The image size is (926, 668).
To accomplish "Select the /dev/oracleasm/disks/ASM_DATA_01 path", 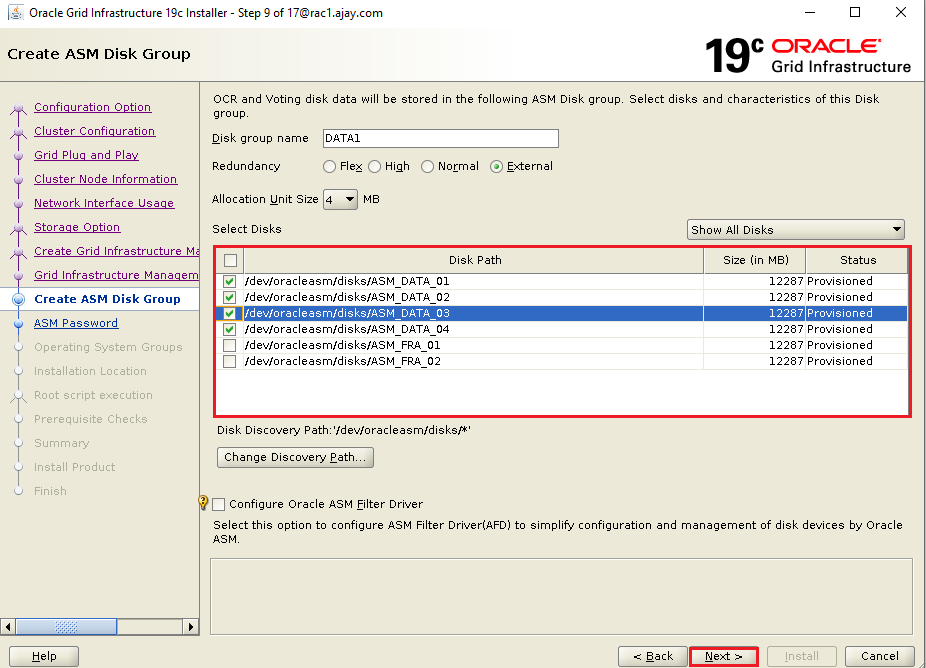I will (347, 281).
